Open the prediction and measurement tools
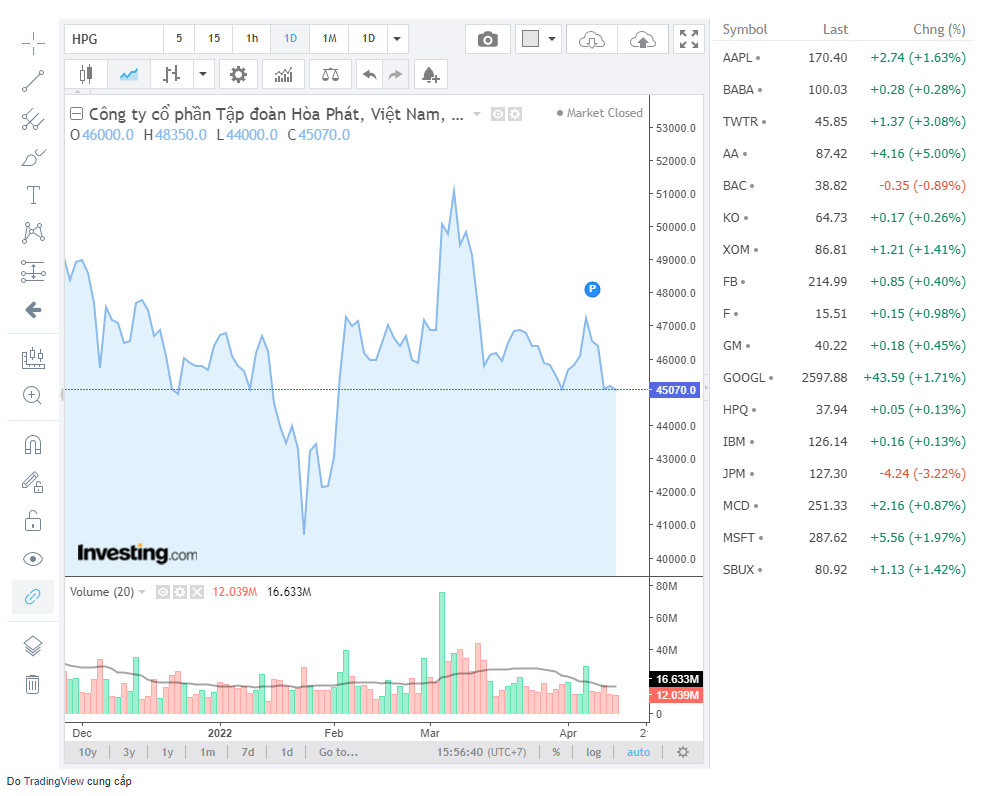This screenshot has width=998, height=796. tap(33, 271)
